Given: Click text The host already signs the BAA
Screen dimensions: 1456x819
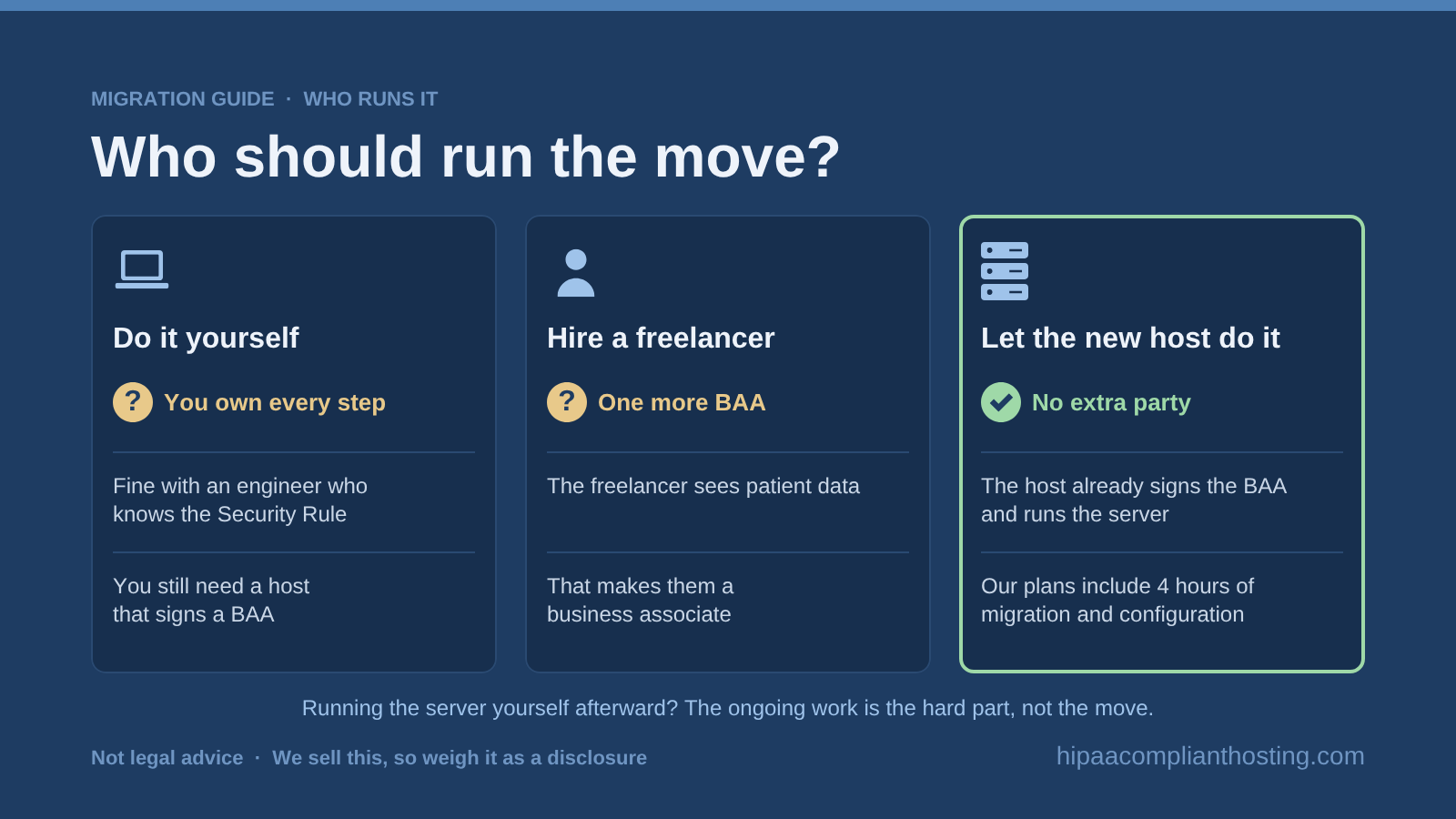Looking at the screenshot, I should point(1134,500).
